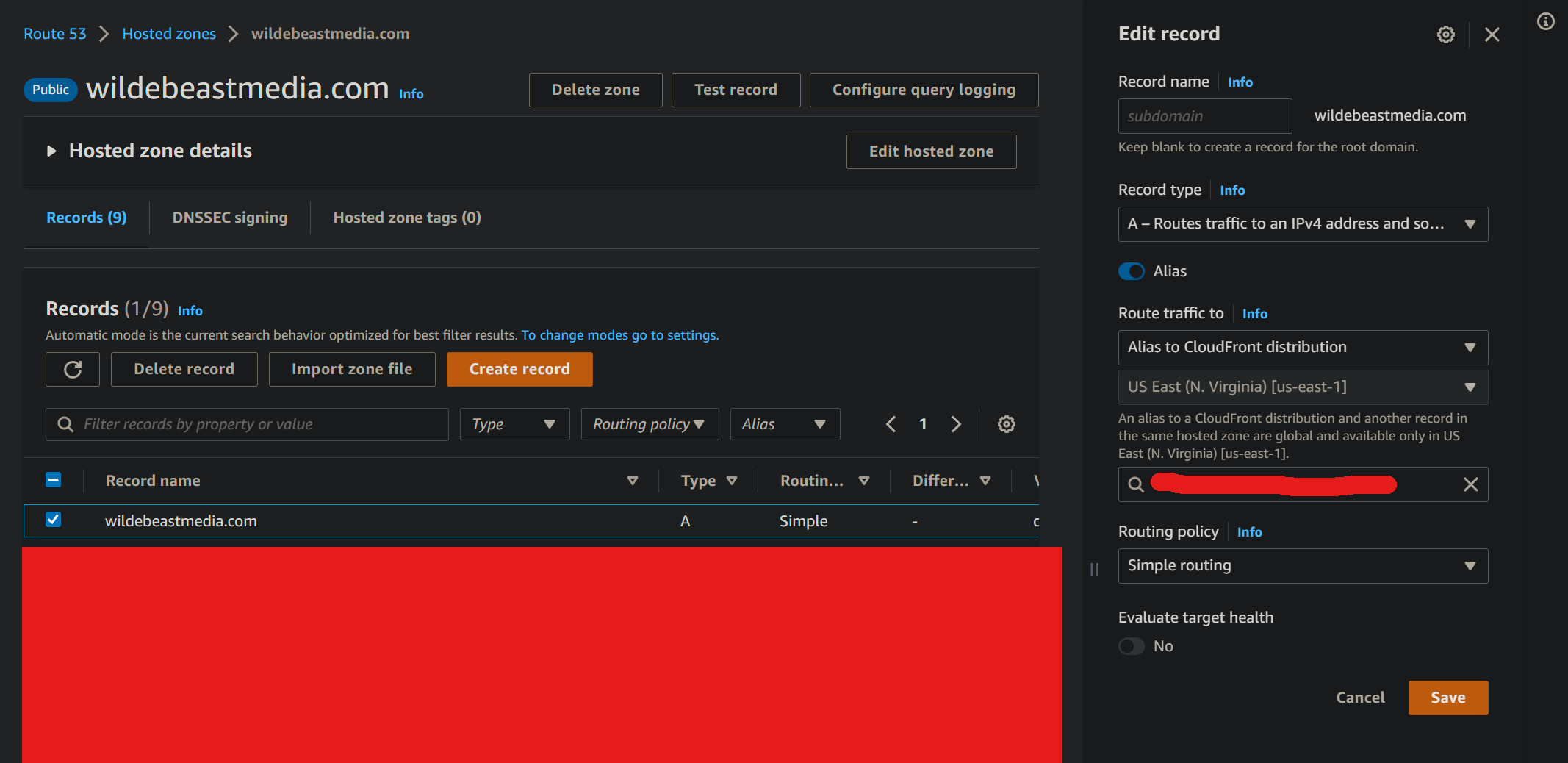Open Edit record panel preferences gear
Viewport: 1568px width, 763px height.
click(x=1445, y=35)
